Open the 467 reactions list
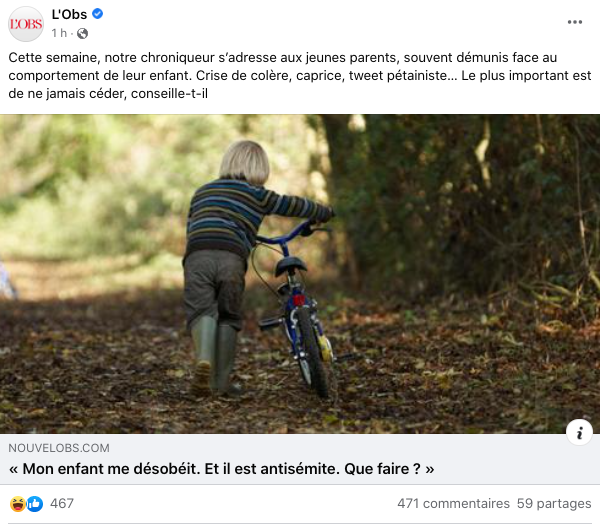600x528 pixels. point(62,504)
